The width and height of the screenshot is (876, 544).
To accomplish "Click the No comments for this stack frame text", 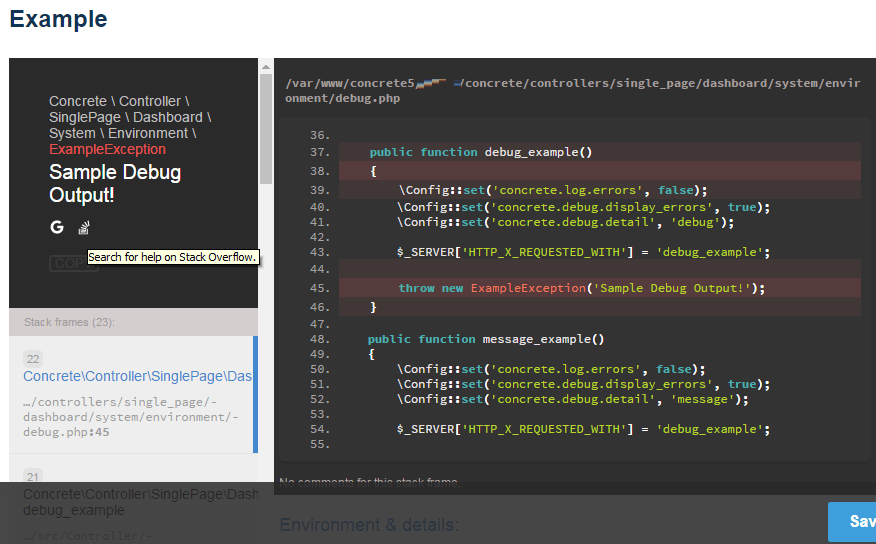I will point(368,483).
